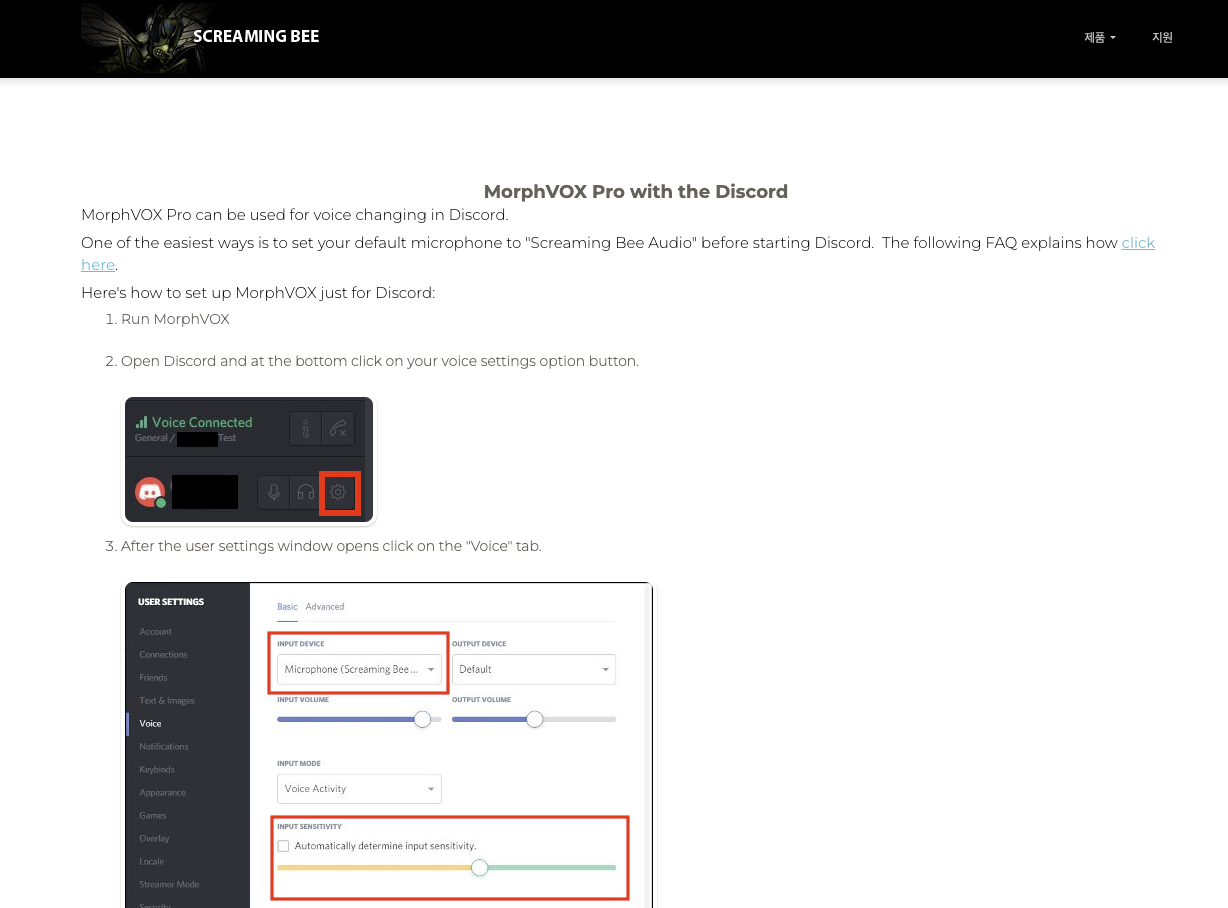Expand the Voice Activity input mode dropdown
1228x908 pixels.
coord(358,788)
